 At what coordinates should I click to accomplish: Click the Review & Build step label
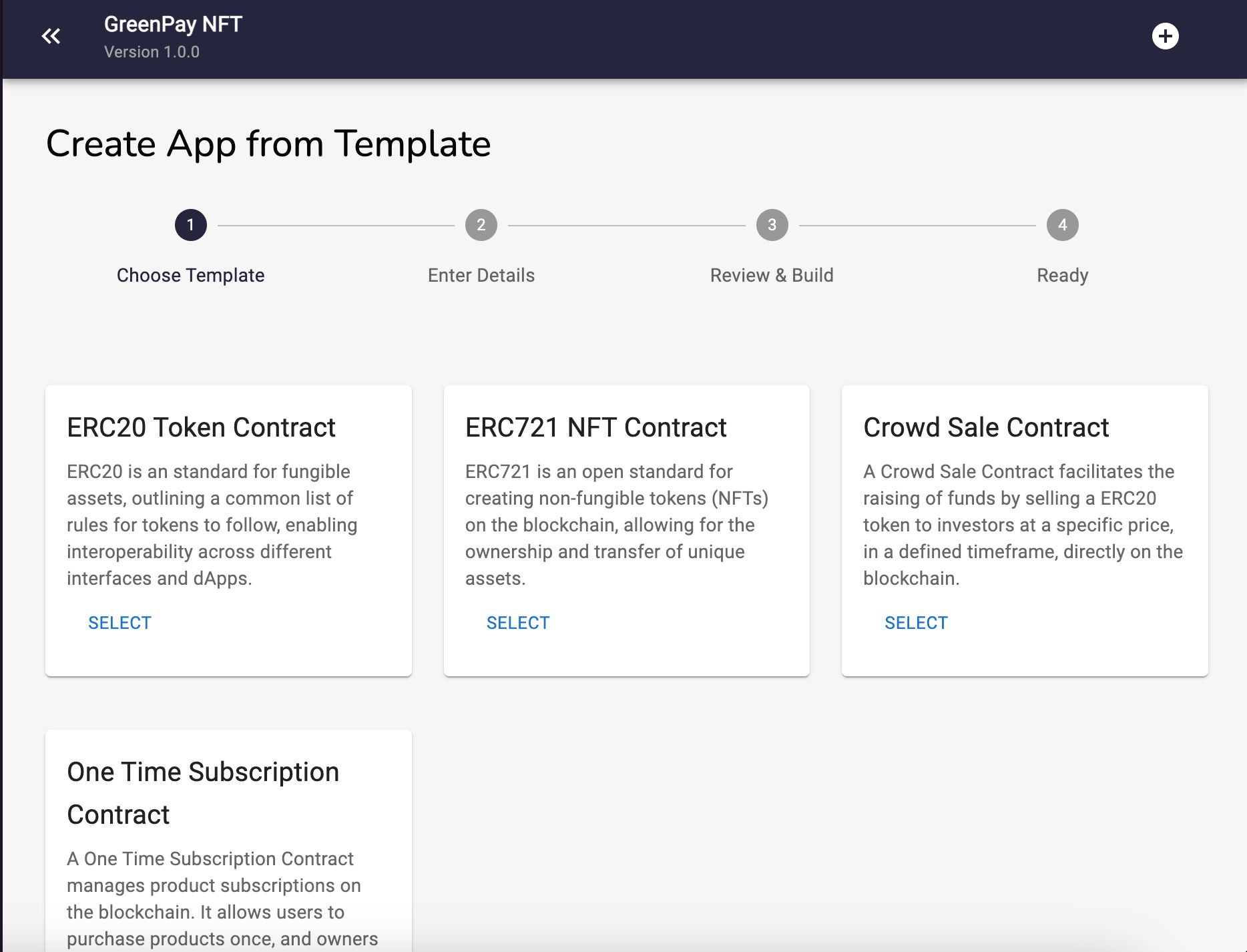coord(772,275)
